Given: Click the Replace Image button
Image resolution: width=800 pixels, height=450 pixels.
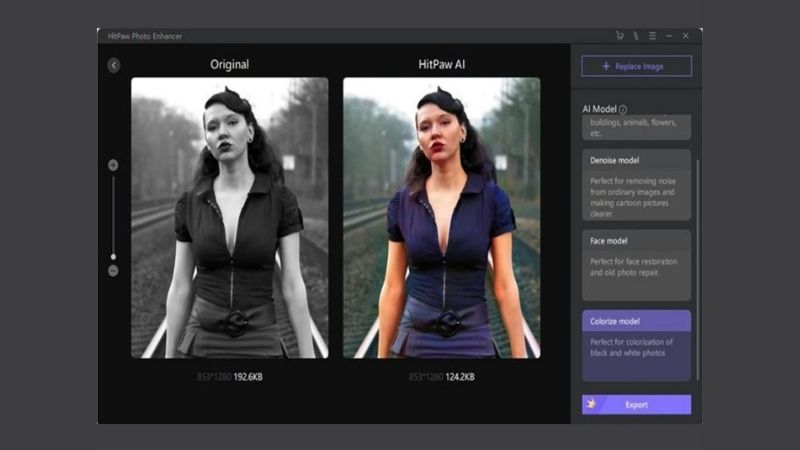Looking at the screenshot, I should (636, 66).
